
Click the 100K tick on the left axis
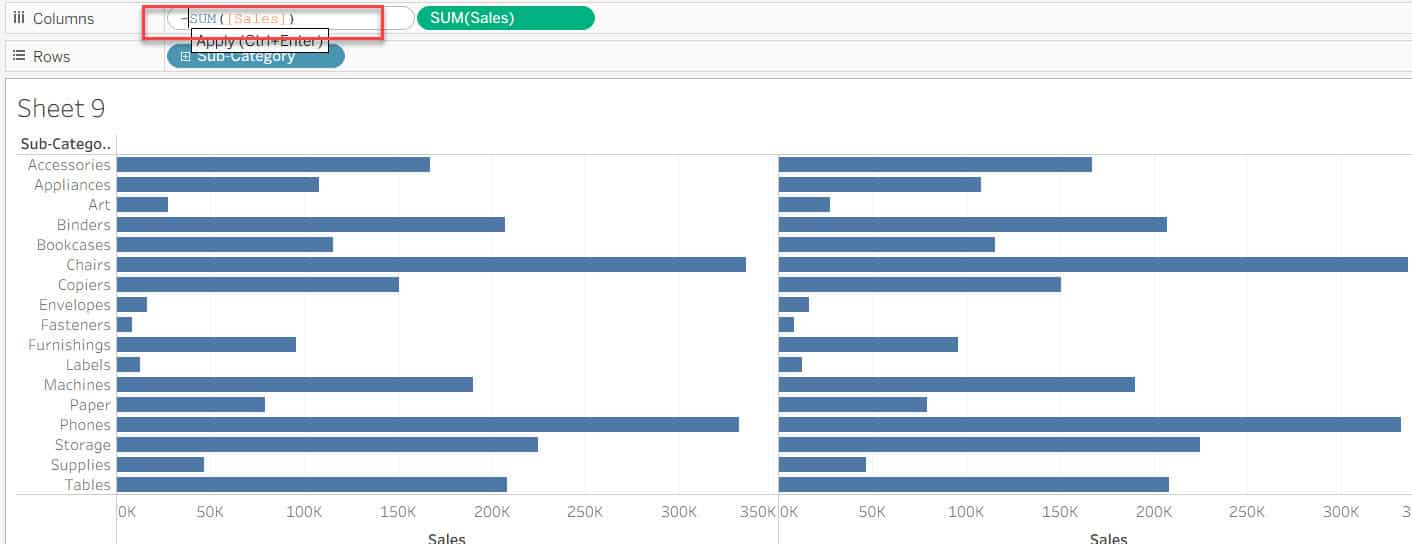[304, 512]
